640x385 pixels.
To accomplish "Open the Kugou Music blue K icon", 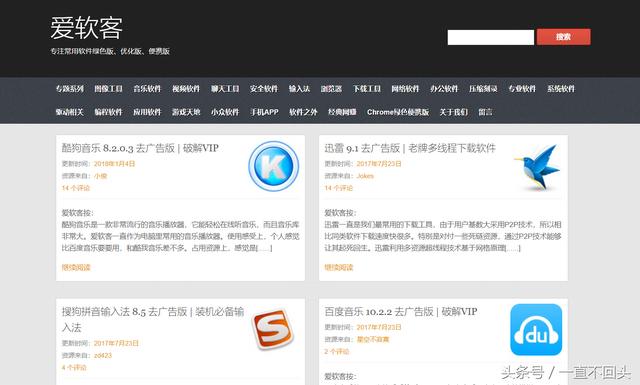I will point(273,166).
